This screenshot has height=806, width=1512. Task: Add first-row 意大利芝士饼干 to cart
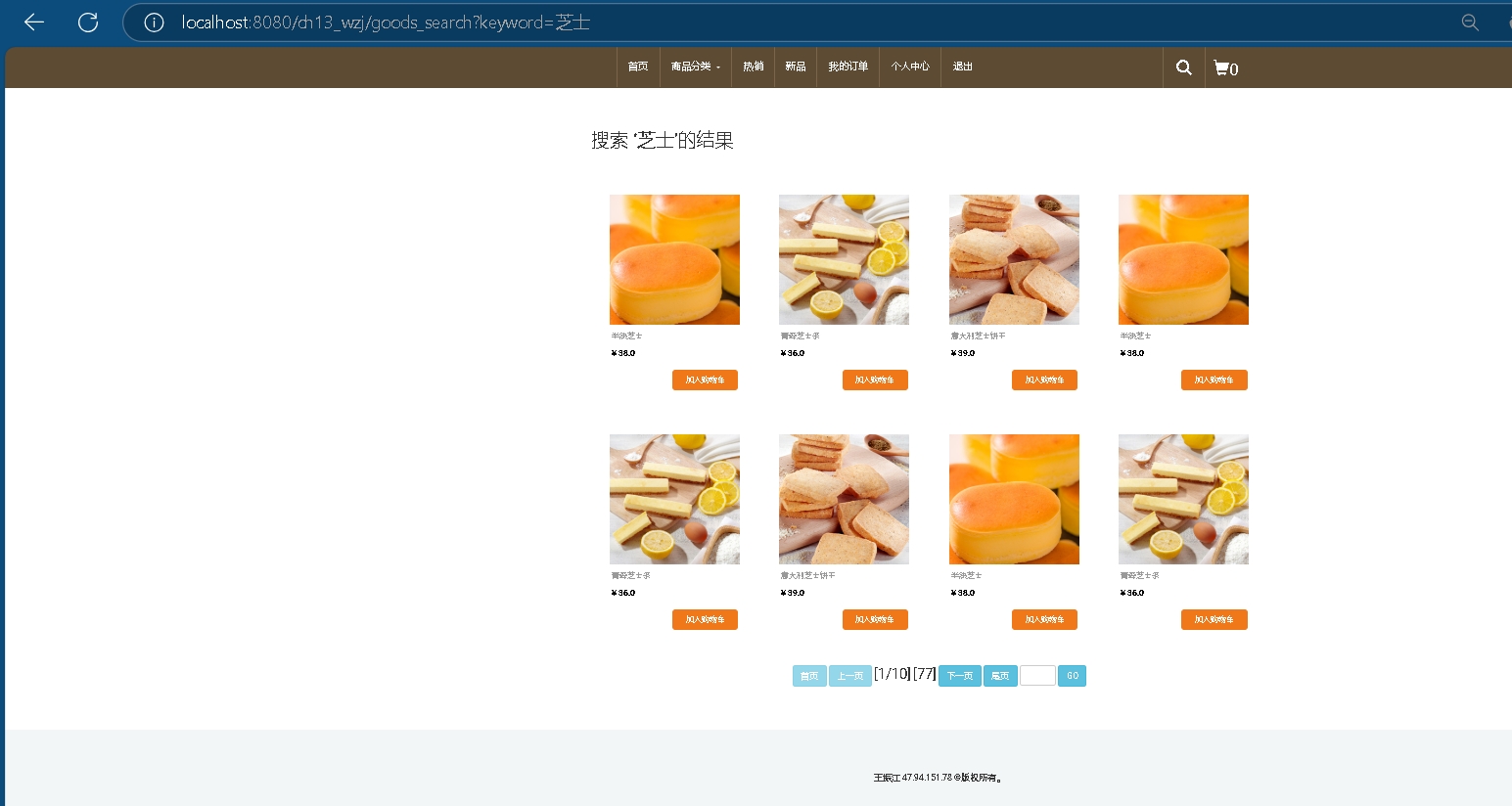(1044, 380)
